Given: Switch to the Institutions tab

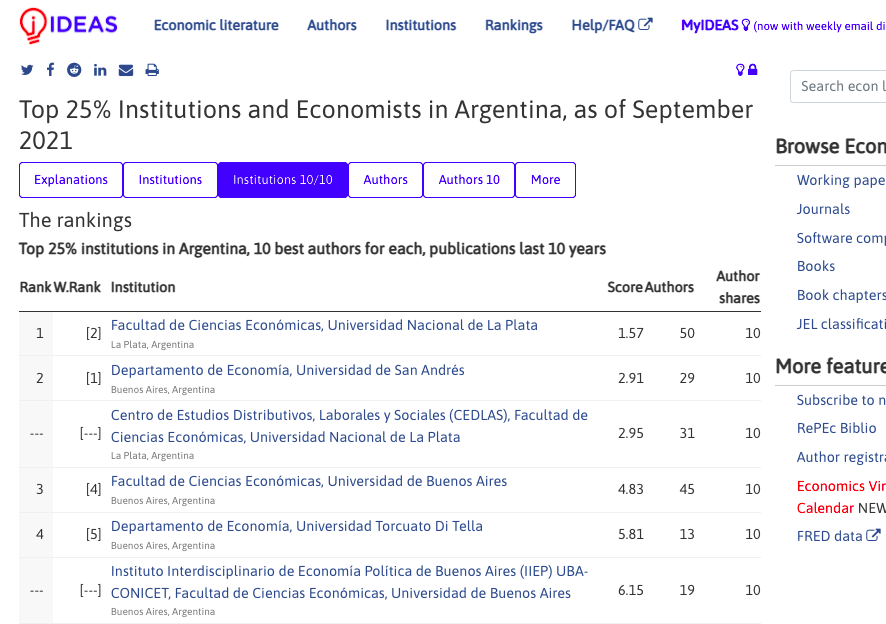Looking at the screenshot, I should (170, 180).
